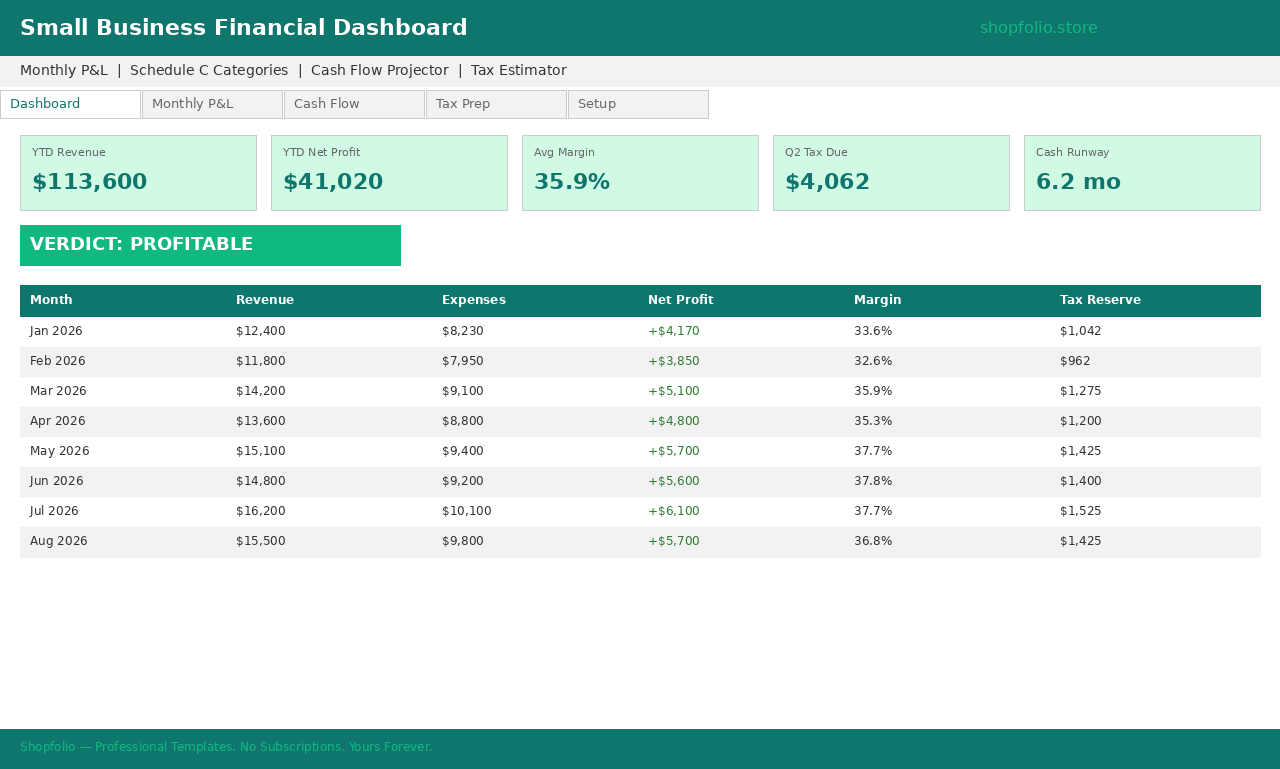Switch to the Dashboard tab
The image size is (1280, 769).
(70, 104)
